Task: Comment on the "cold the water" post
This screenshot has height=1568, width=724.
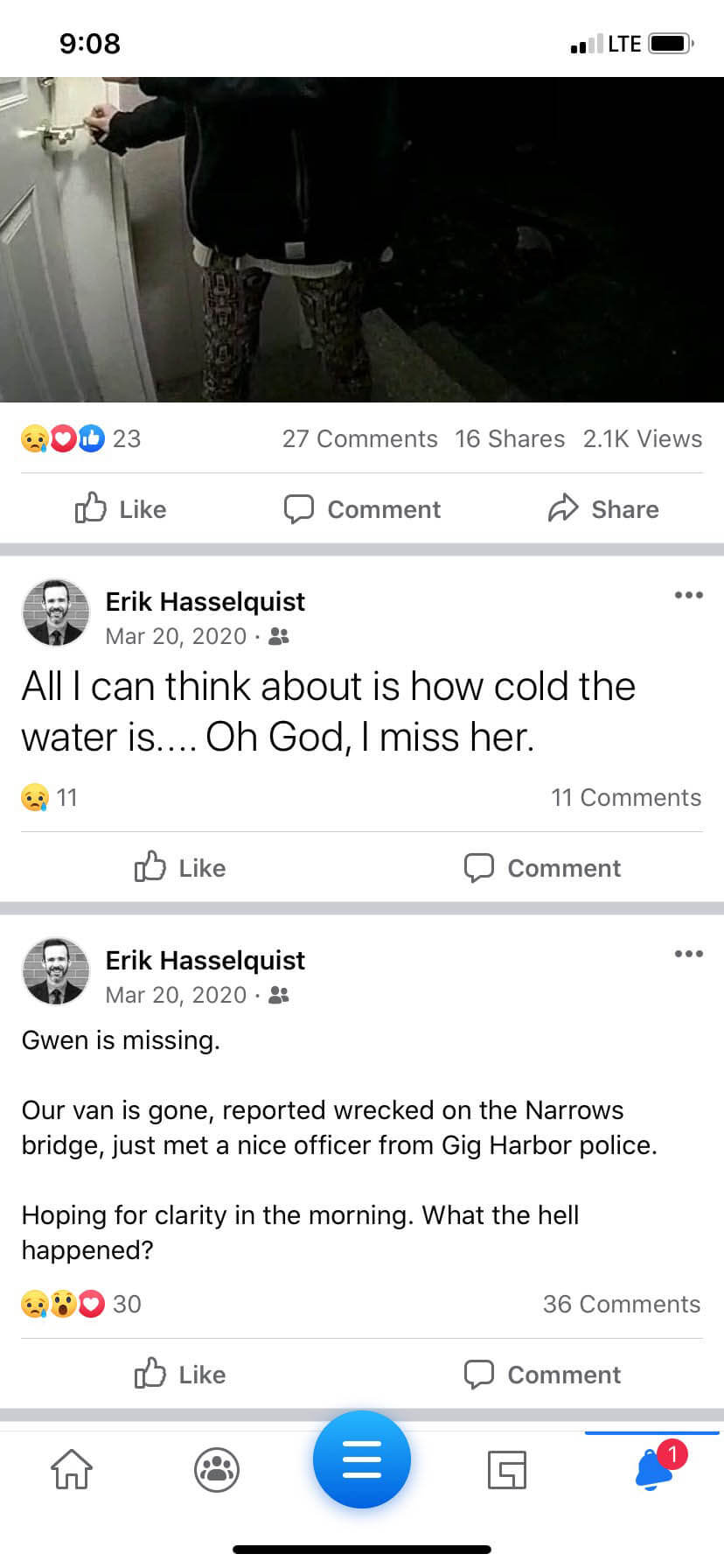Action: point(542,868)
